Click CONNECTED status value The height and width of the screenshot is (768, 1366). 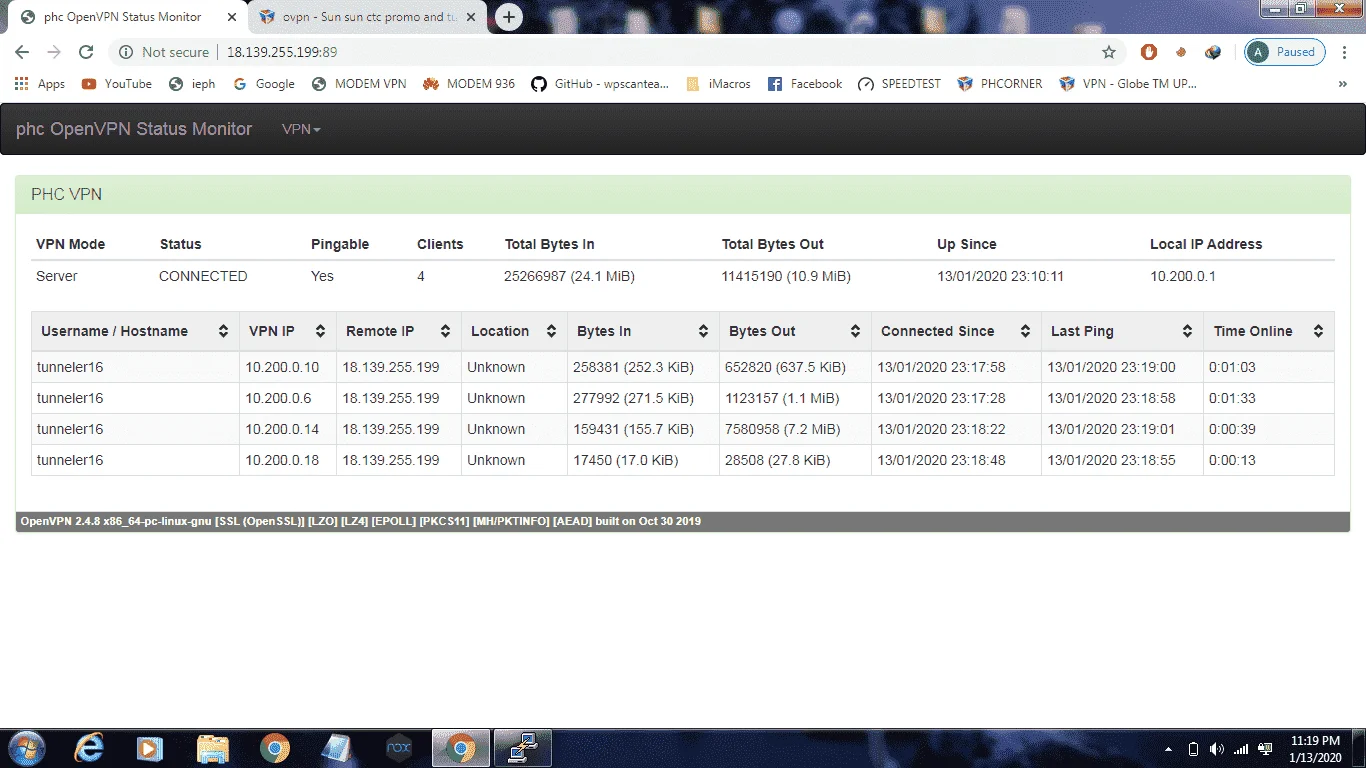point(203,276)
